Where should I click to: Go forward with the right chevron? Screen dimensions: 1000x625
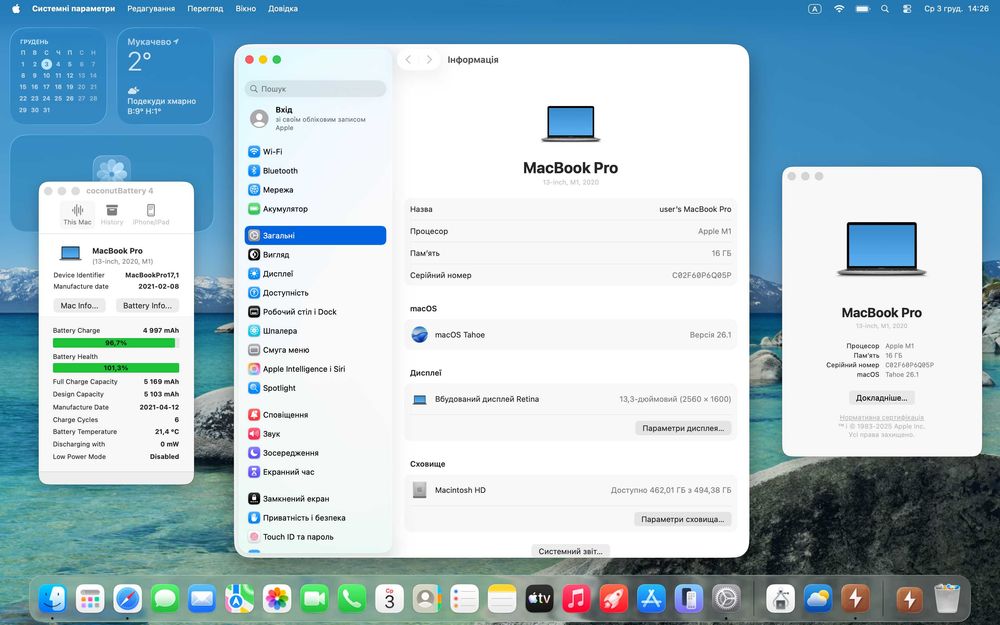tap(429, 60)
